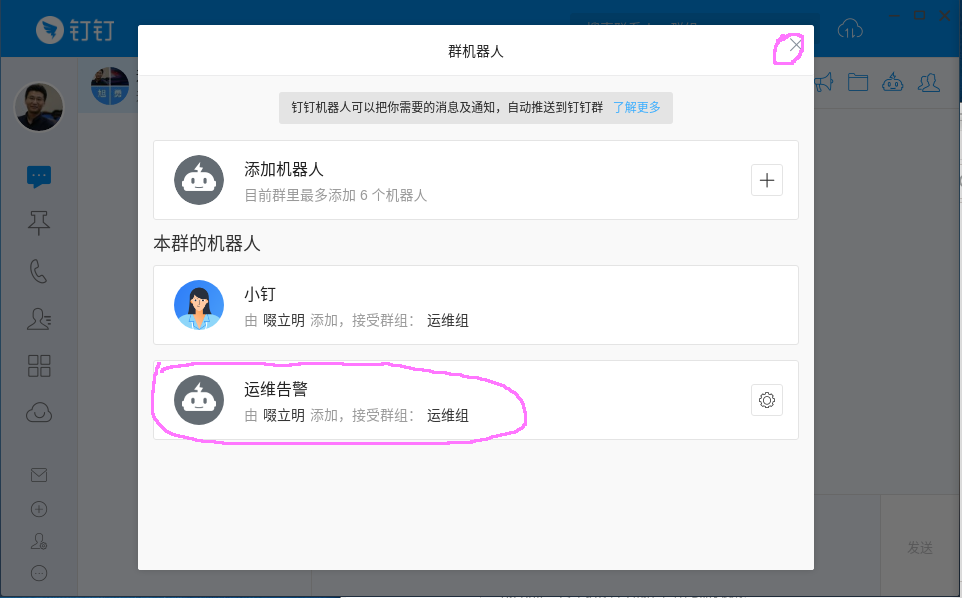
Task: Click the circled plus icon in sidebar
Action: pyautogui.click(x=39, y=508)
